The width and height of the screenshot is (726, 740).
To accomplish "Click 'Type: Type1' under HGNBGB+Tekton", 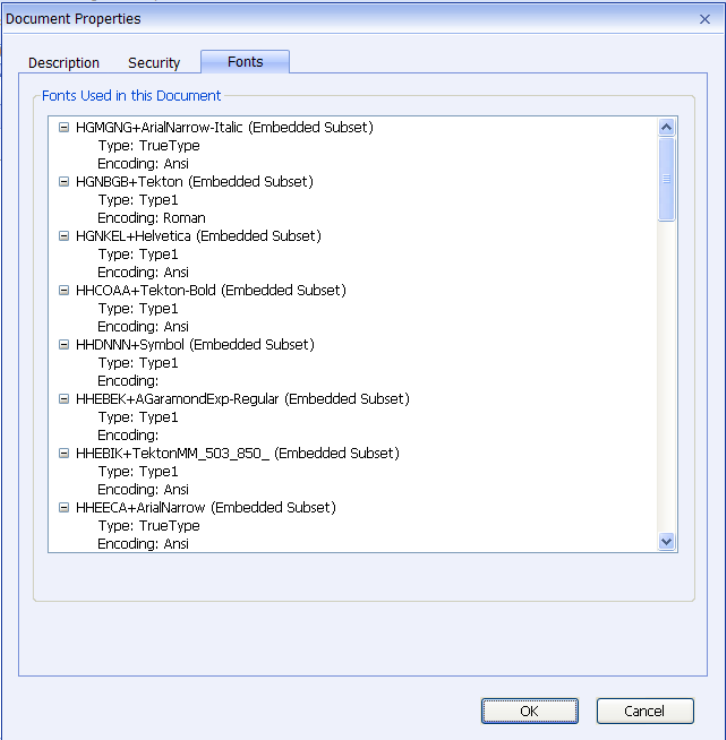I will tap(138, 200).
